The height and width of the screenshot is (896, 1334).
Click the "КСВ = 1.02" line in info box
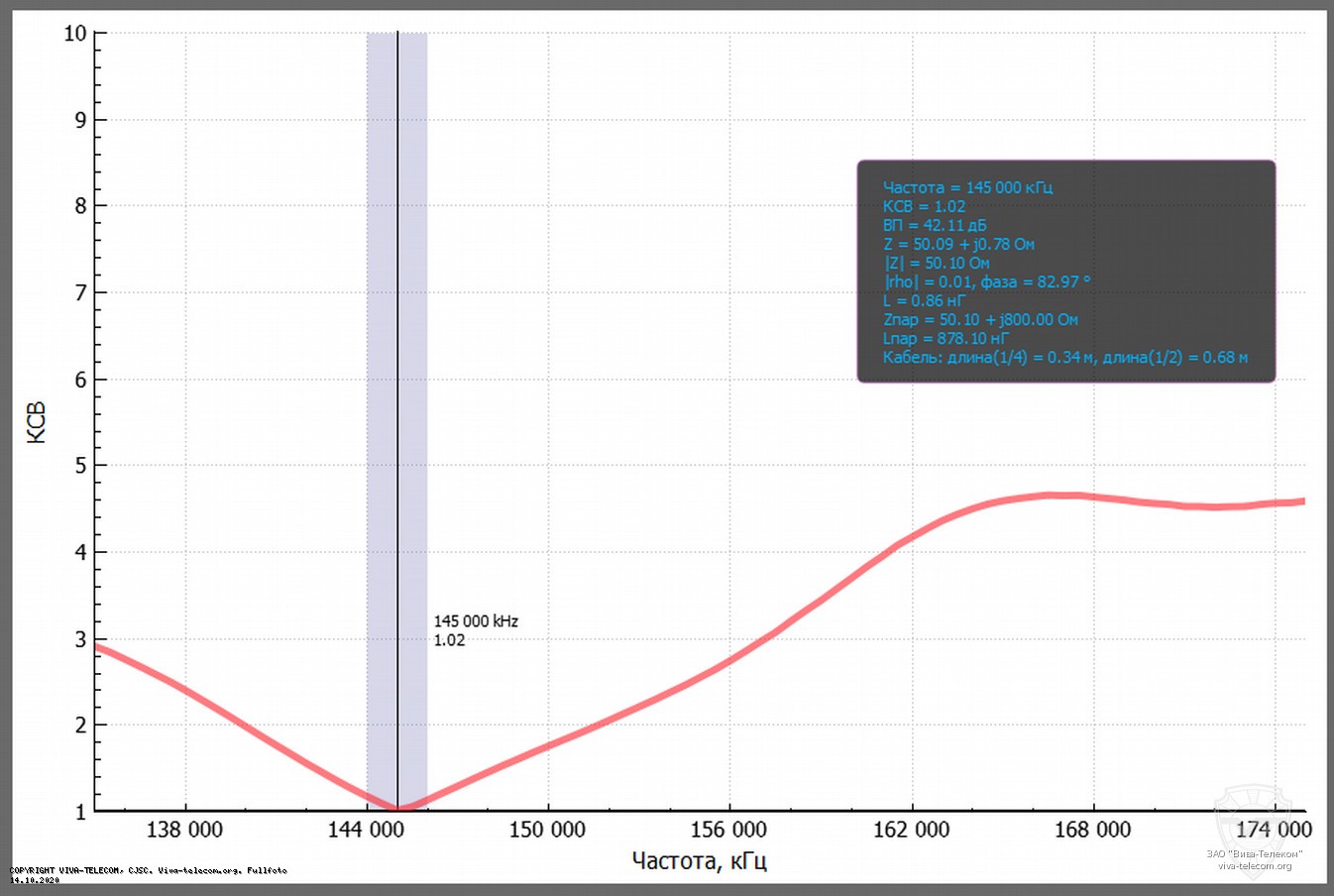click(x=924, y=206)
